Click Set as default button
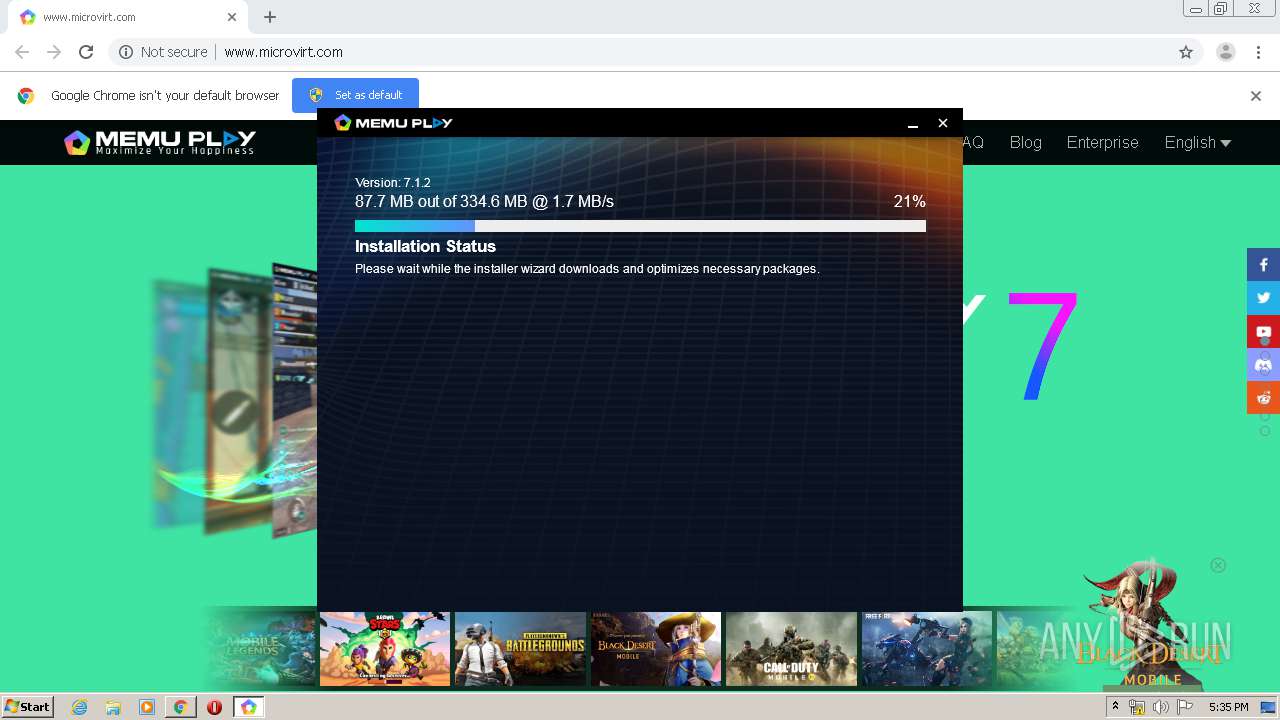1280x720 pixels. click(x=355, y=95)
